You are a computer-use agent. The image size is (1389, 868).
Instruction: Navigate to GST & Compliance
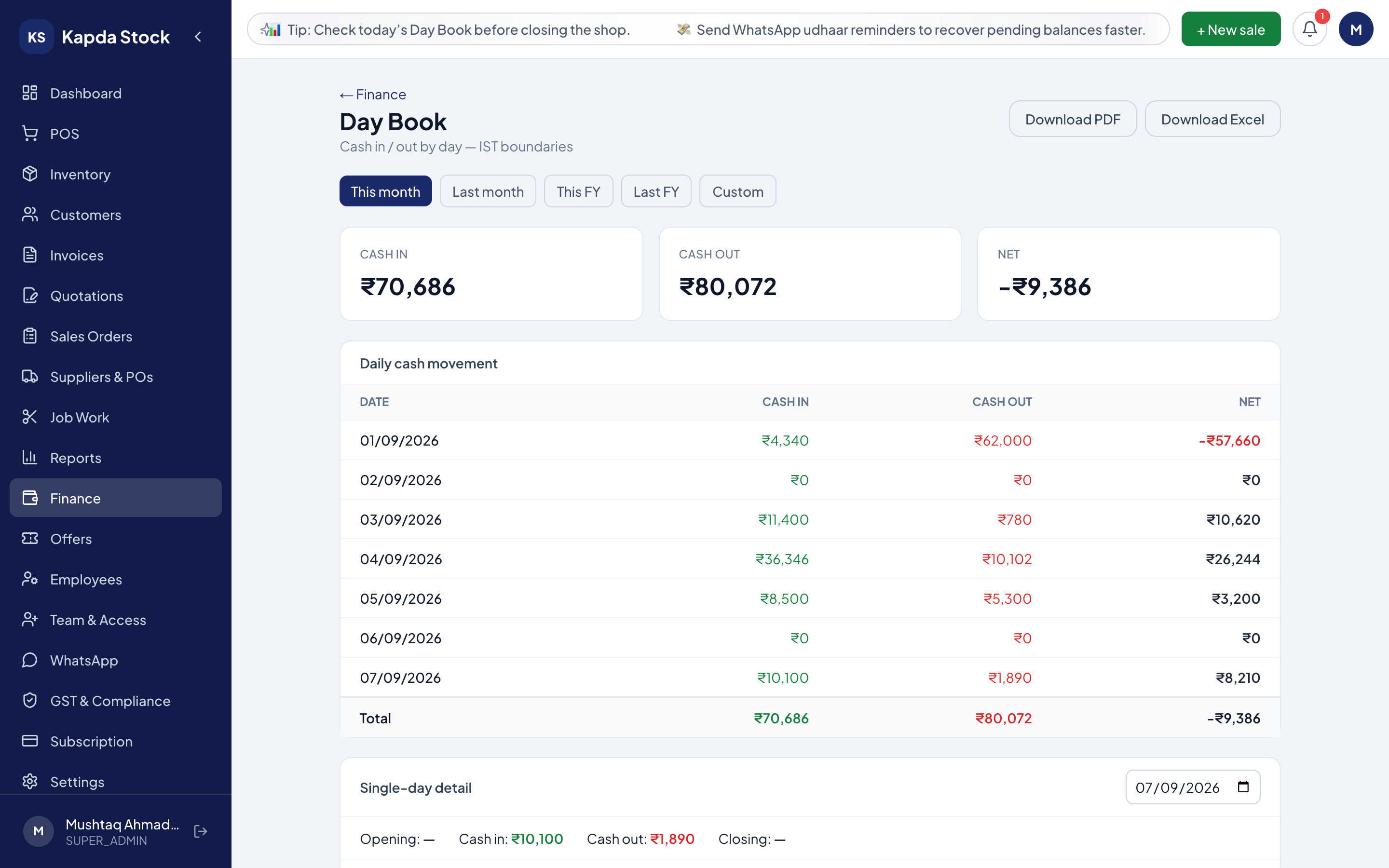click(115, 700)
